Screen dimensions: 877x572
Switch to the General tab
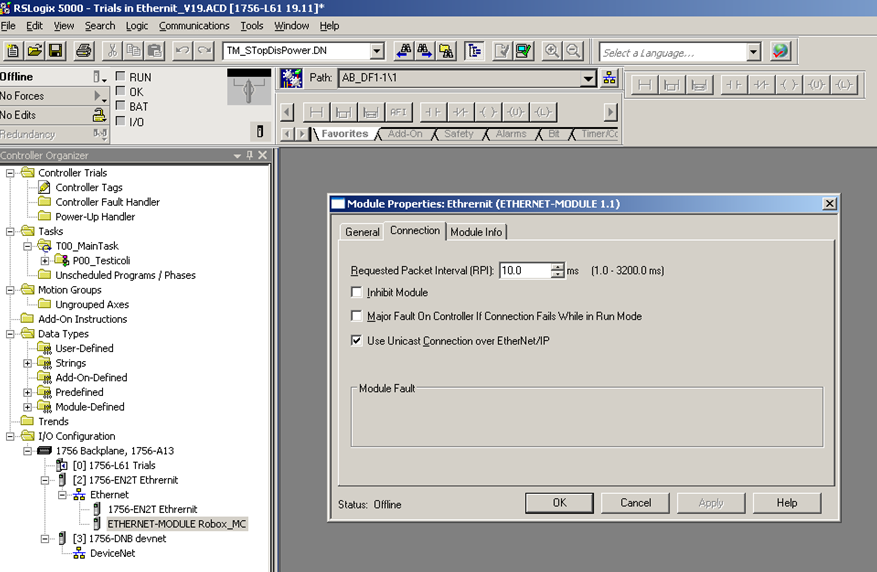click(362, 231)
